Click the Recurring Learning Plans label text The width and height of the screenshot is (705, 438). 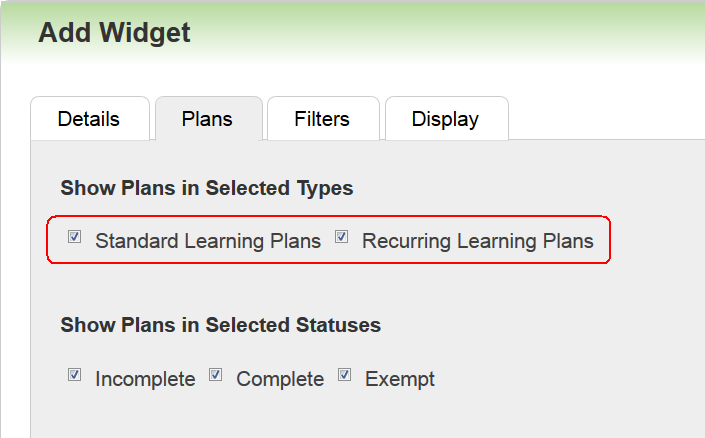pos(477,241)
